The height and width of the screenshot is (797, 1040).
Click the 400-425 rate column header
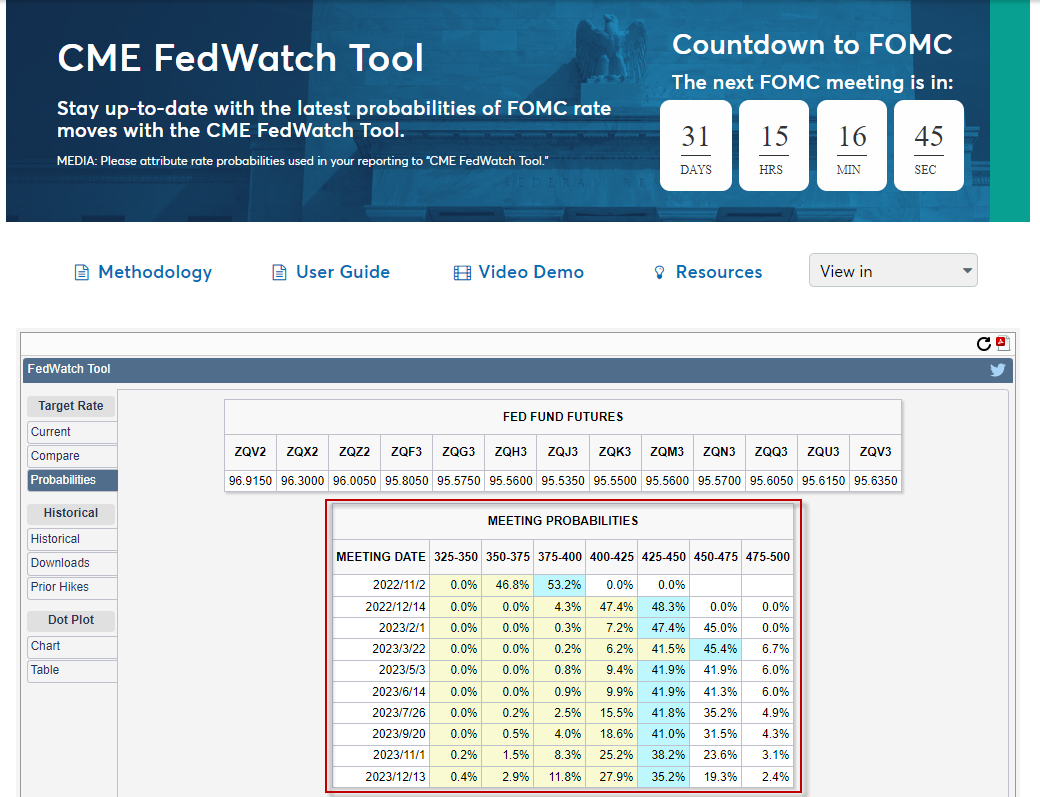(x=612, y=557)
